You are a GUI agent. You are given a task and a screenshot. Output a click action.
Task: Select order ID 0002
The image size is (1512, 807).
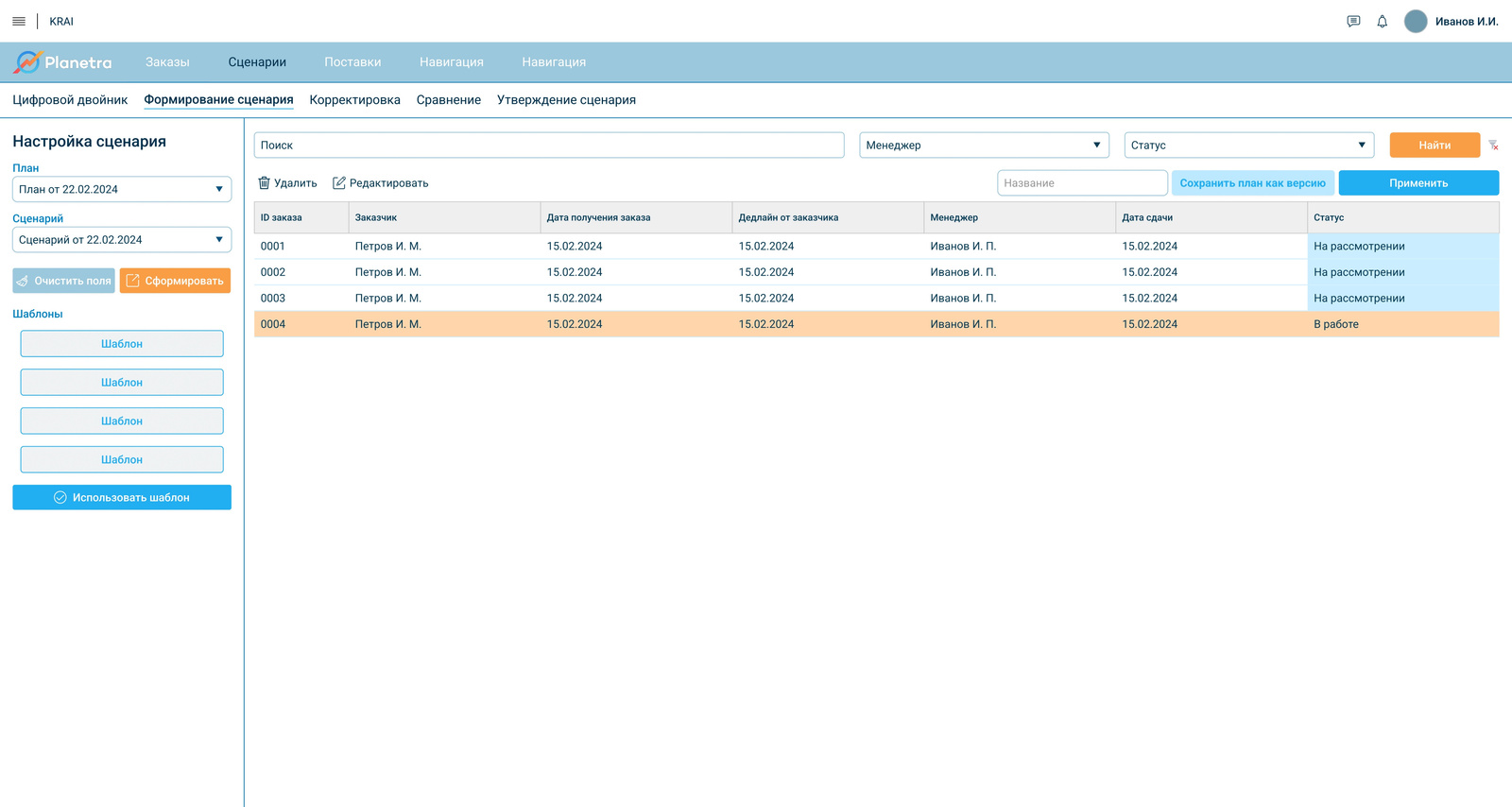[x=273, y=272]
